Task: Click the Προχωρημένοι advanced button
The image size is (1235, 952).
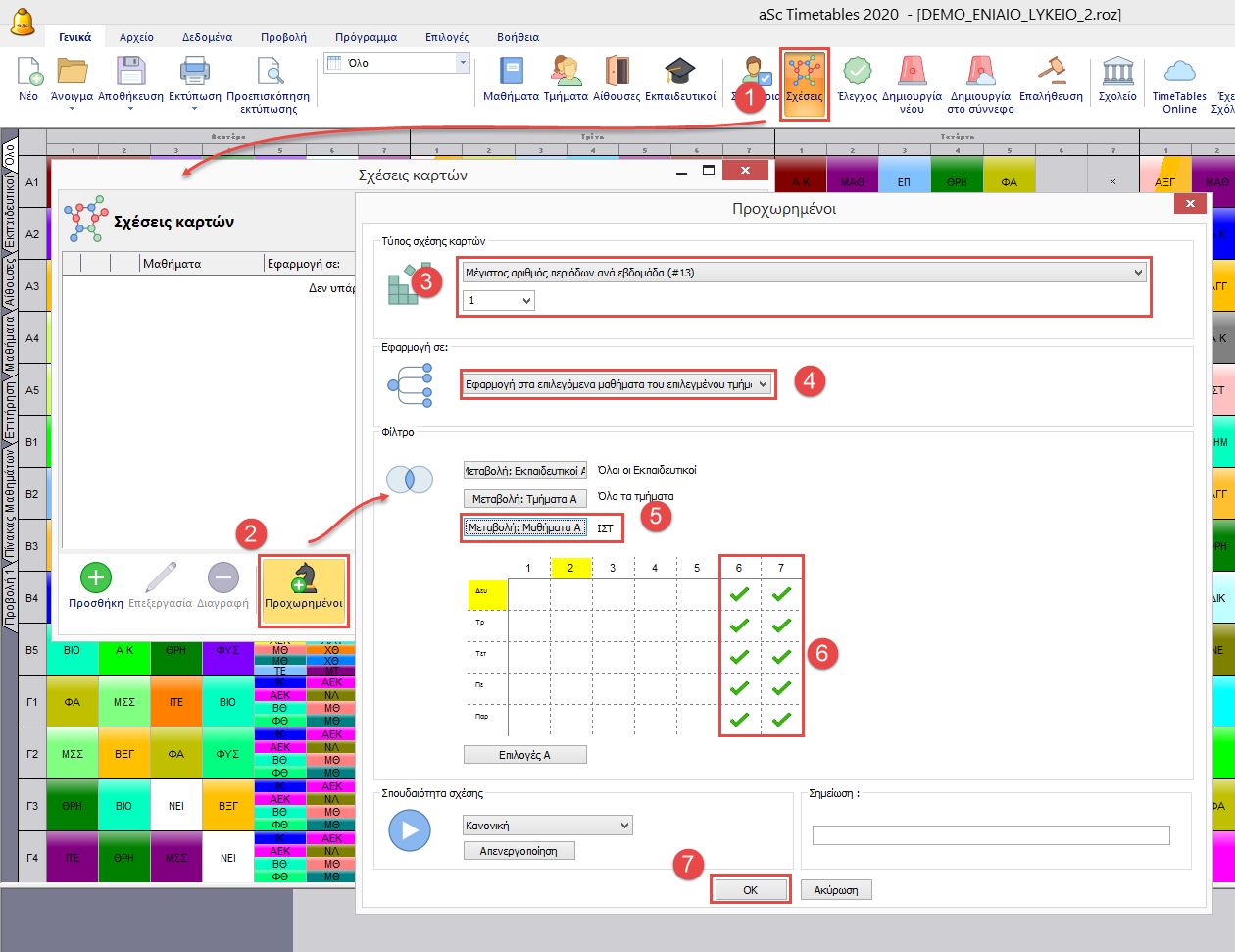Action: (x=304, y=586)
